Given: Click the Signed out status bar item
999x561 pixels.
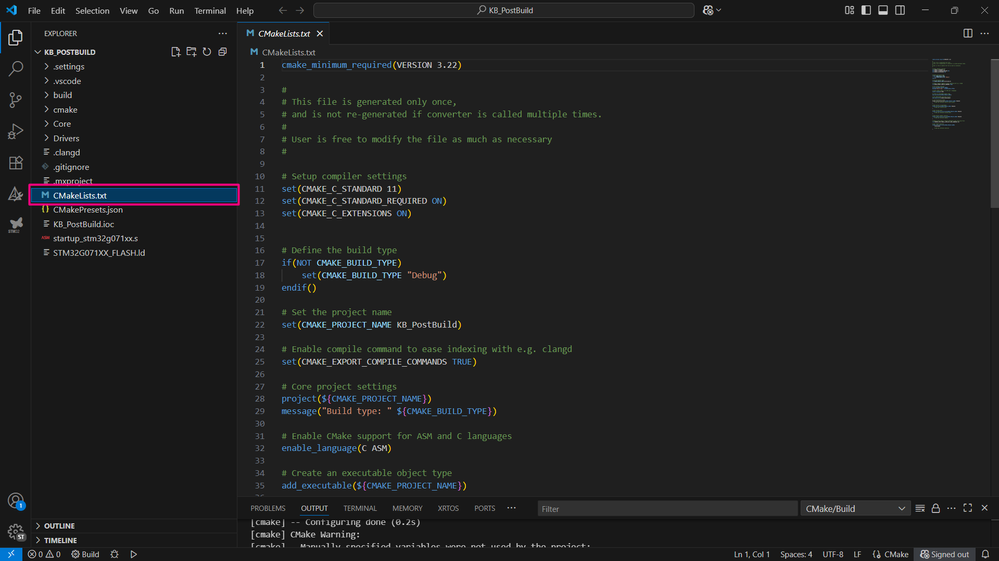Looking at the screenshot, I should (944, 554).
